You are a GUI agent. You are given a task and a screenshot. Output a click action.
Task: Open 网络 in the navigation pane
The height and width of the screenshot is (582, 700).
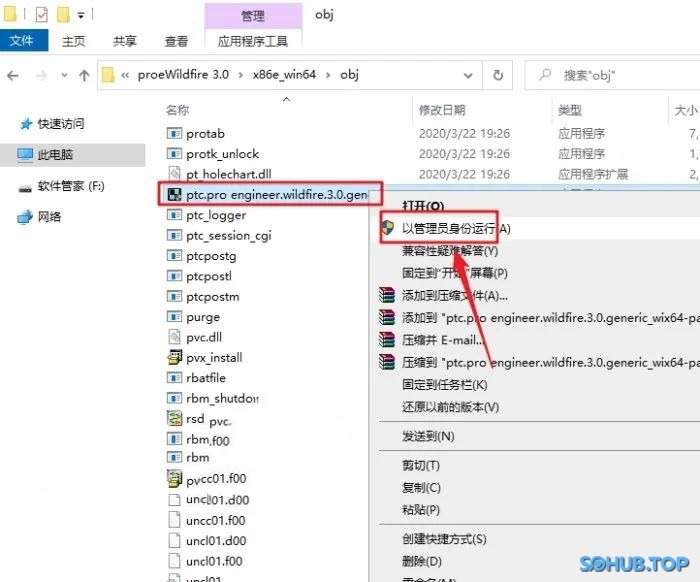(x=49, y=217)
